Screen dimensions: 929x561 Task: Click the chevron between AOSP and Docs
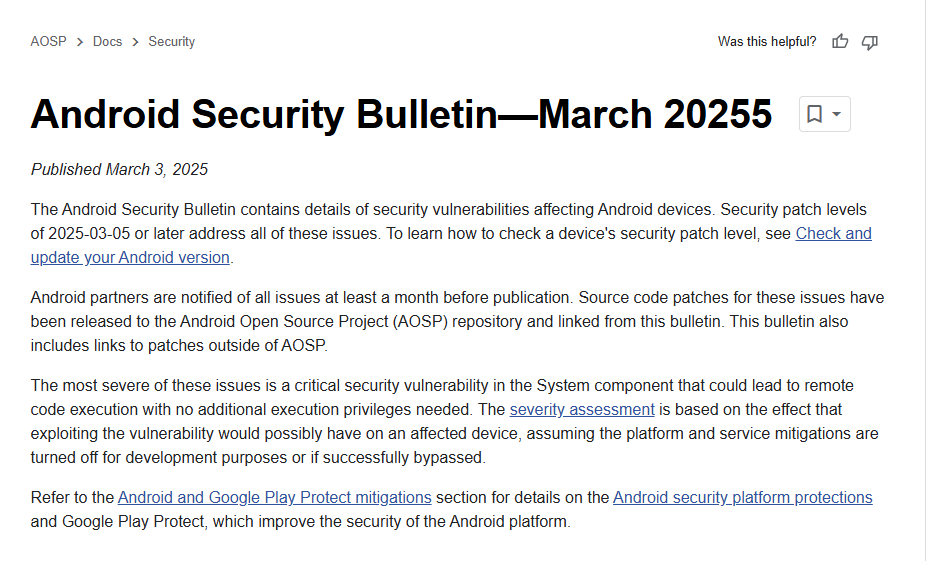pos(79,42)
